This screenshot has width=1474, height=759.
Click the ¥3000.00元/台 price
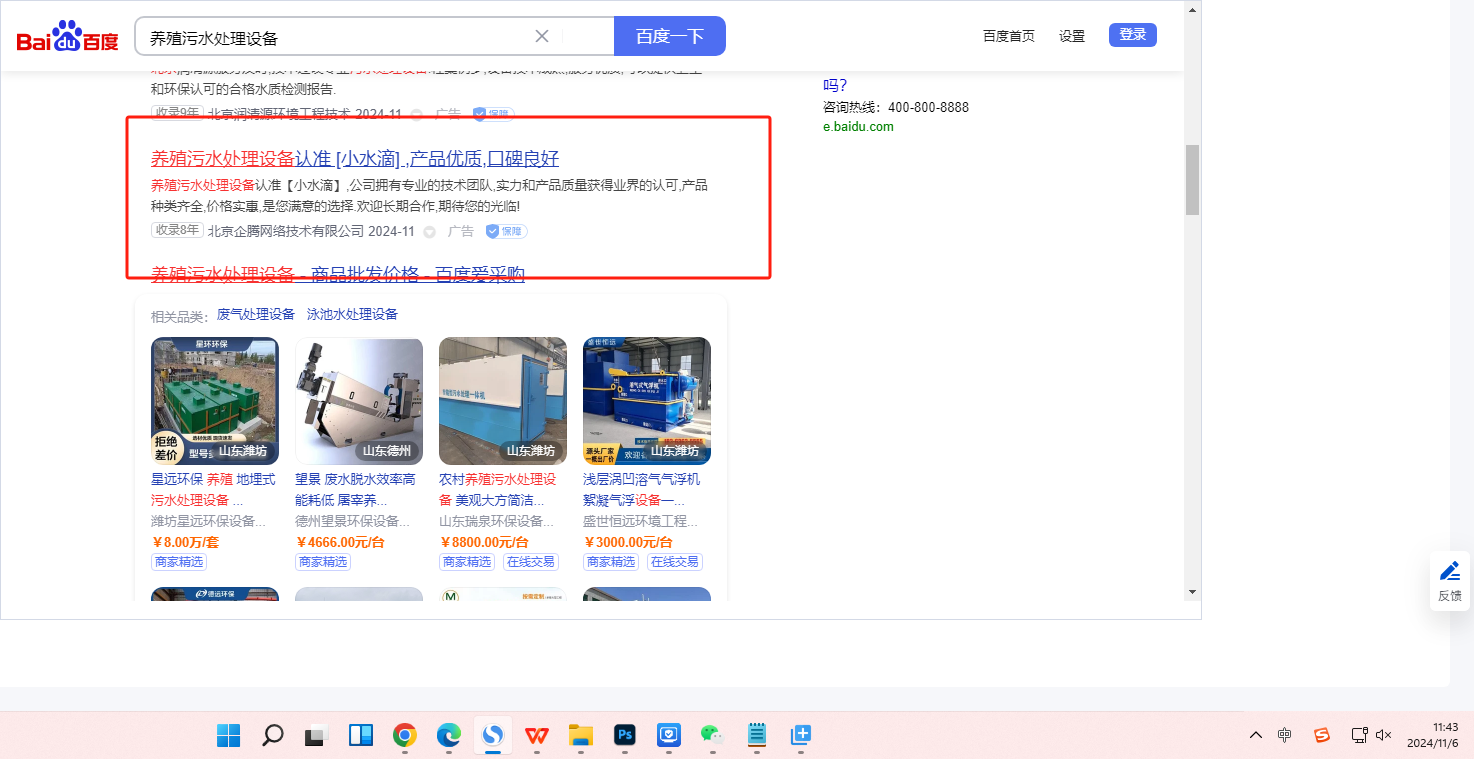[x=628, y=542]
